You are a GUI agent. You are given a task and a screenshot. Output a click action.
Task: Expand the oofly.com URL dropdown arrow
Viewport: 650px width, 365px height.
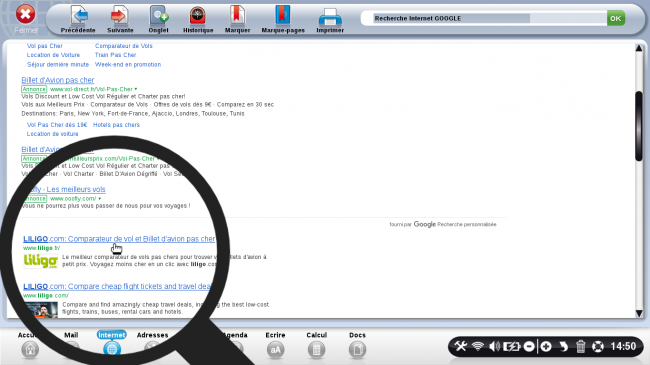(99, 199)
